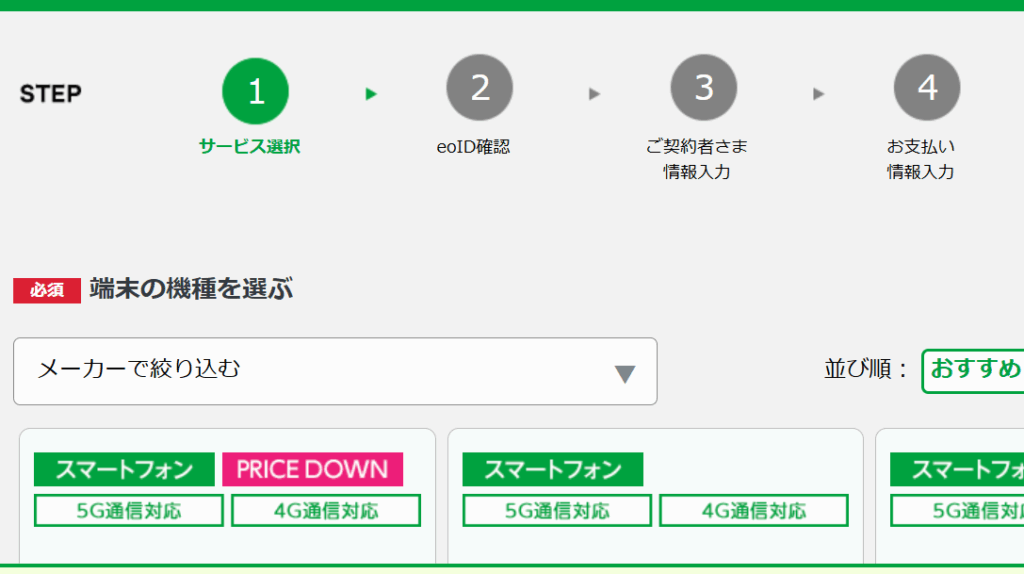Click first card's スマートフォン tag

124,469
